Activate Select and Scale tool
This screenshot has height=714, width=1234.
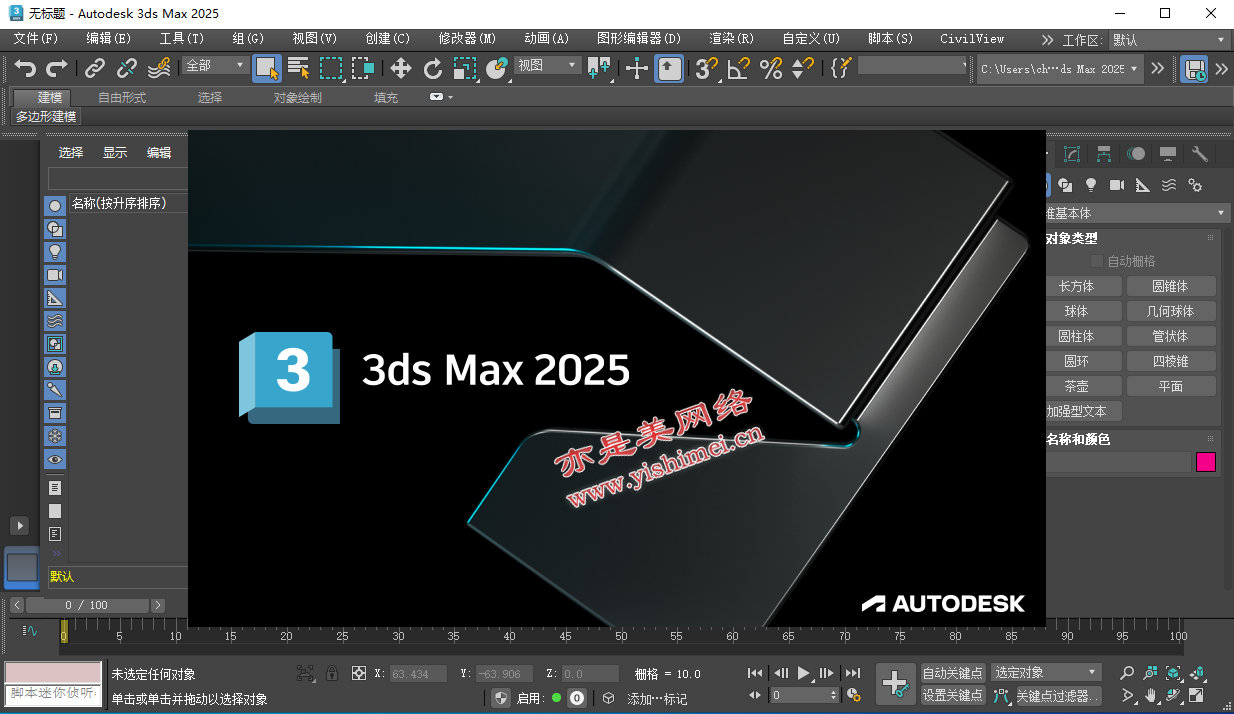pos(465,68)
